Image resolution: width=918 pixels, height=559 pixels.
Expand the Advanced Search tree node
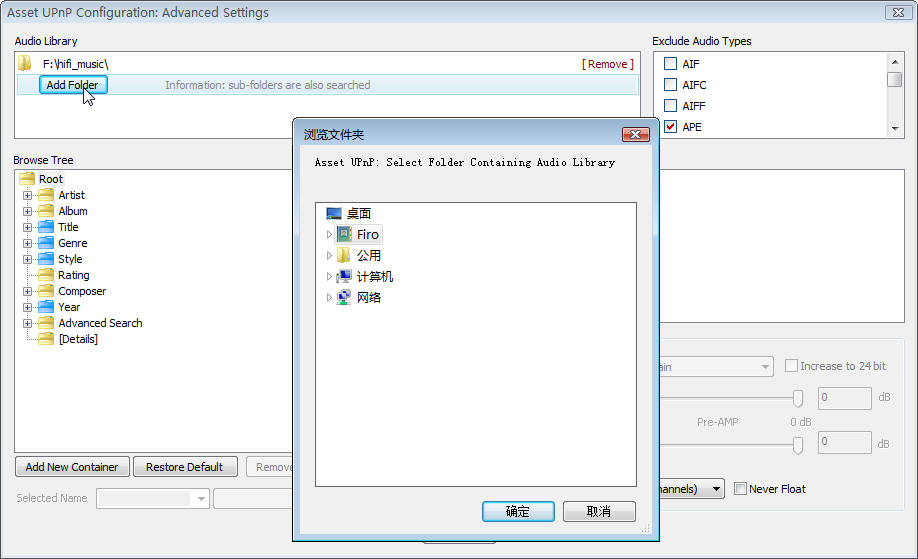[27, 323]
